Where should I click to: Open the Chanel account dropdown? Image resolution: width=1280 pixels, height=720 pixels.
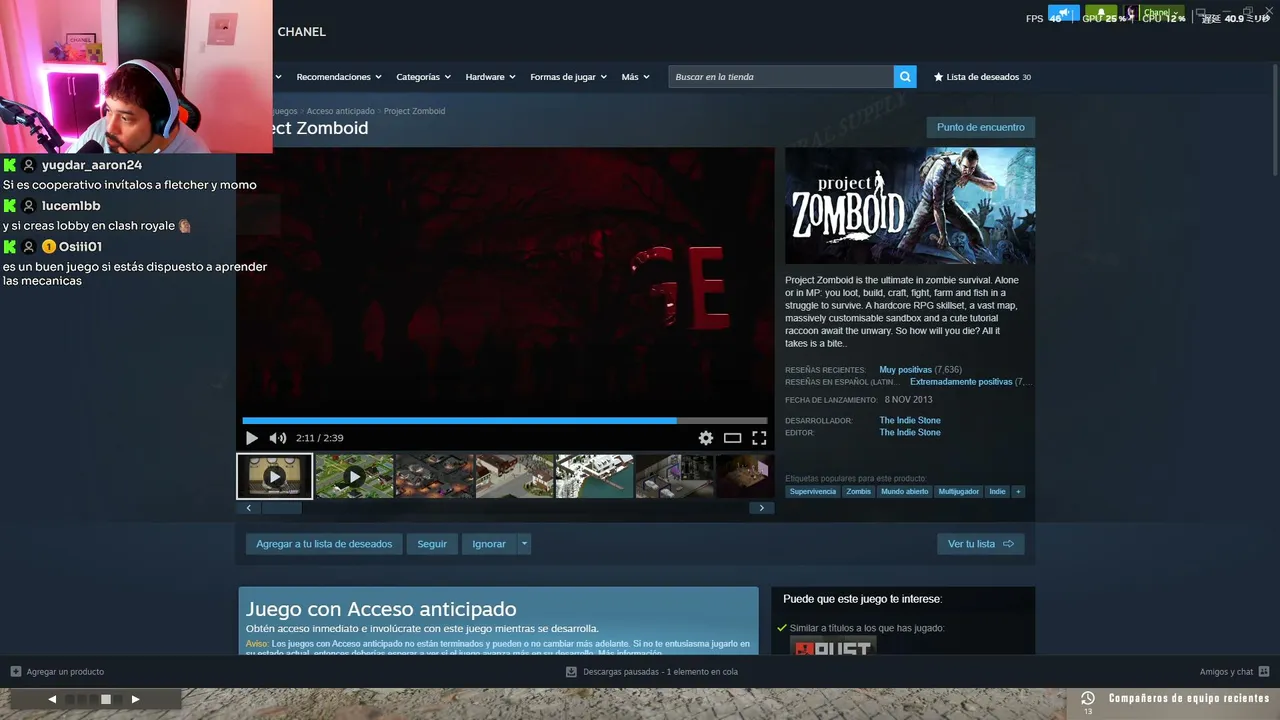[x=1161, y=13]
